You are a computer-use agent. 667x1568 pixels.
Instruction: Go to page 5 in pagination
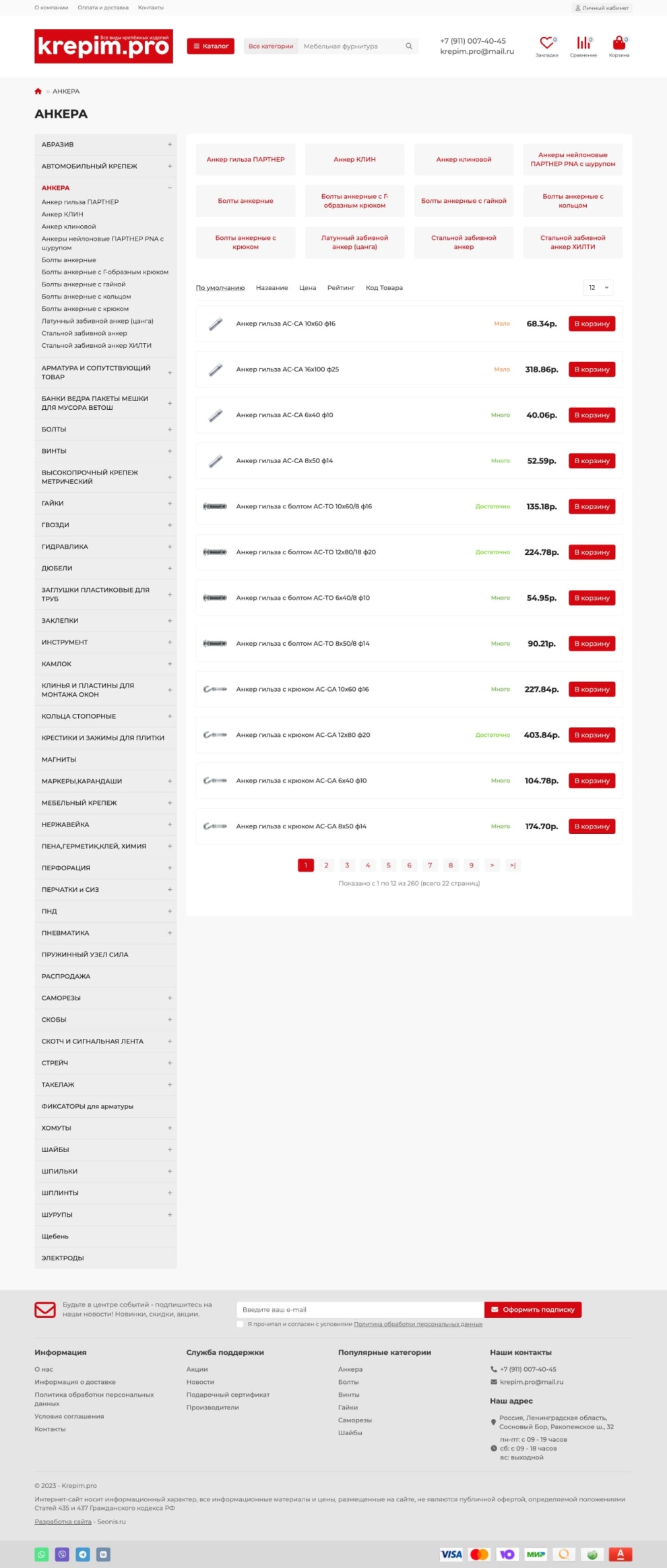click(x=388, y=865)
